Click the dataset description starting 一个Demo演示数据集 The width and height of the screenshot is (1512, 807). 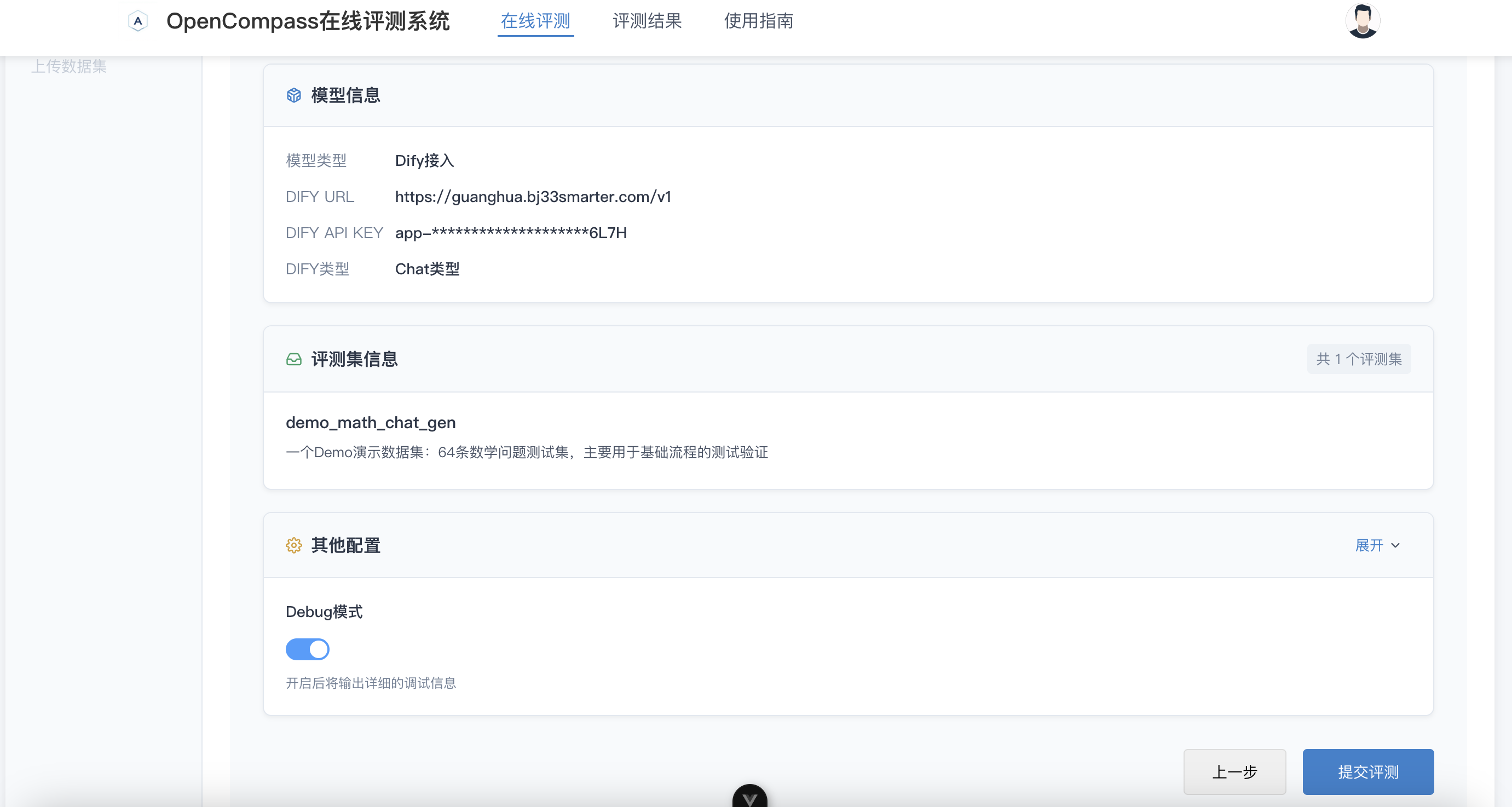527,453
